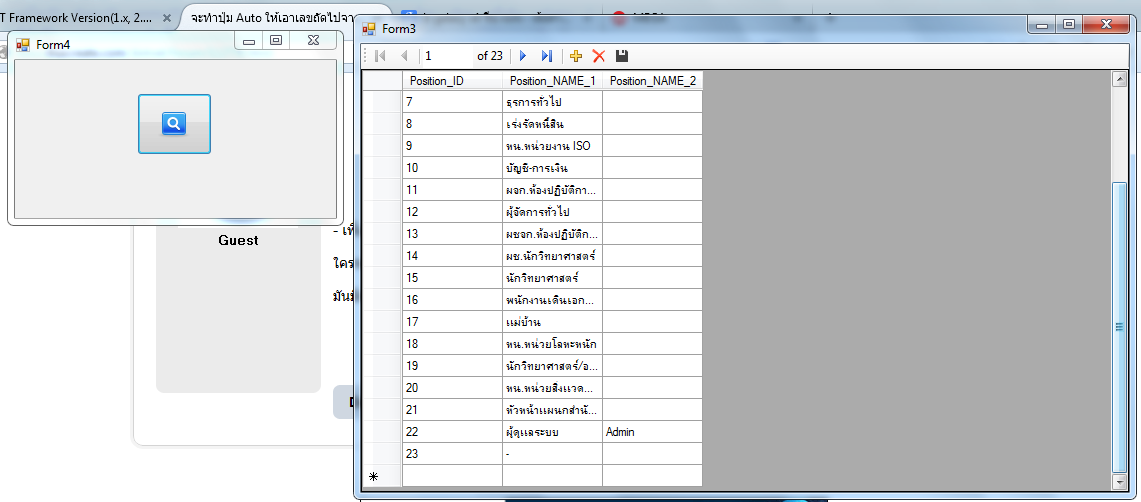Click Position_NAME_1 cell in row 7

coord(552,102)
